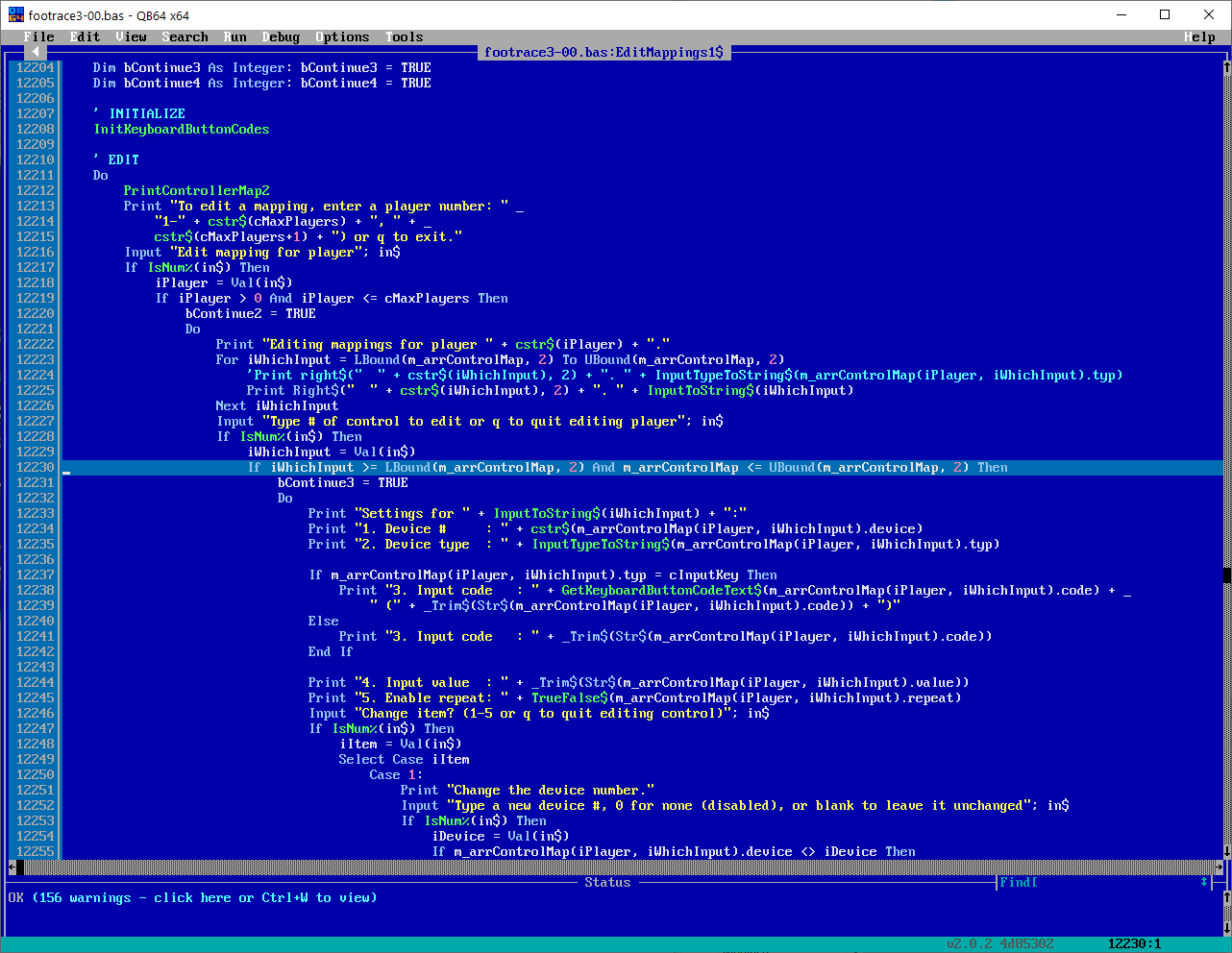The width and height of the screenshot is (1232, 953).
Task: Click the 156 warnings status link
Action: 192,897
